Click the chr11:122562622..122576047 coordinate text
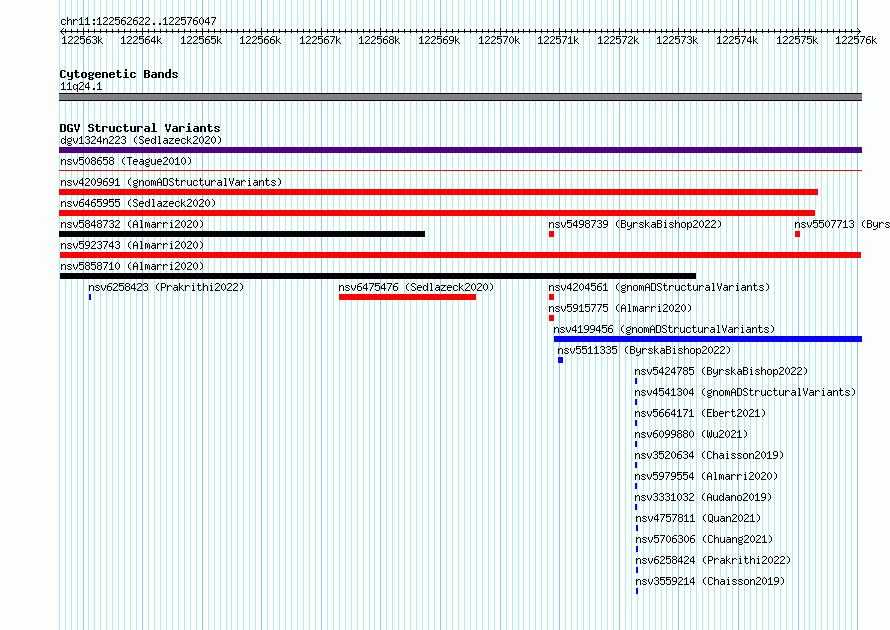This screenshot has width=890, height=630. (138, 22)
